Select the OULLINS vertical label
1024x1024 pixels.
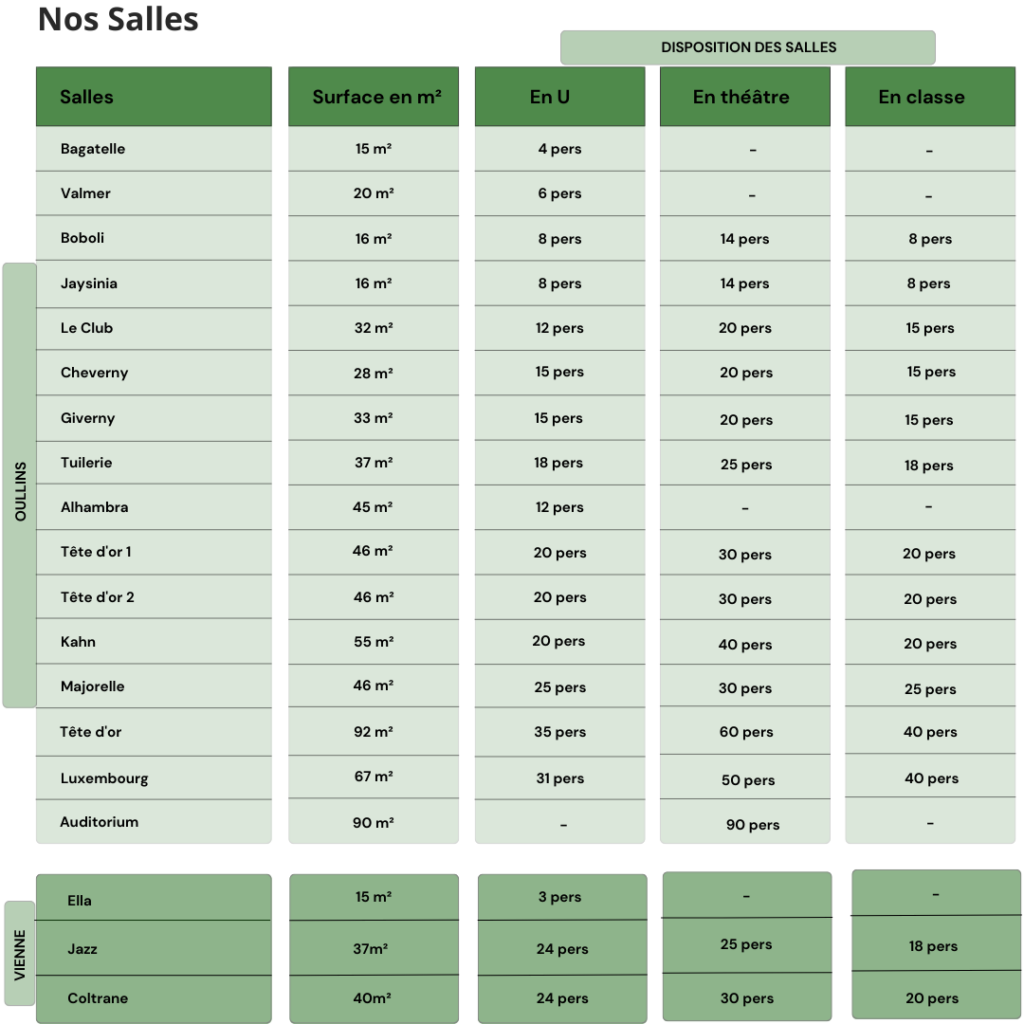pyautogui.click(x=20, y=485)
